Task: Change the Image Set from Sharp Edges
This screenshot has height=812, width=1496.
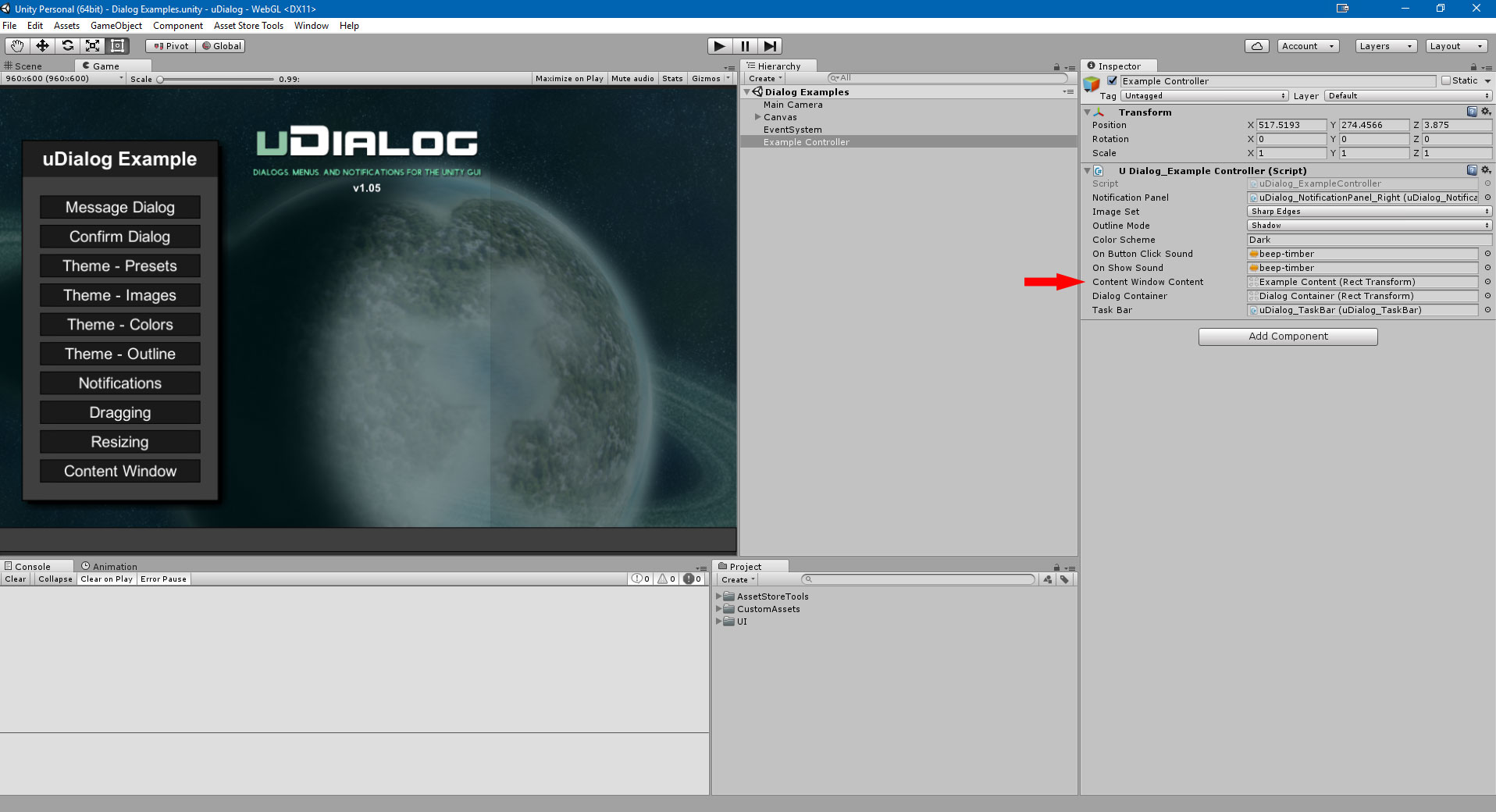Action: (1368, 211)
